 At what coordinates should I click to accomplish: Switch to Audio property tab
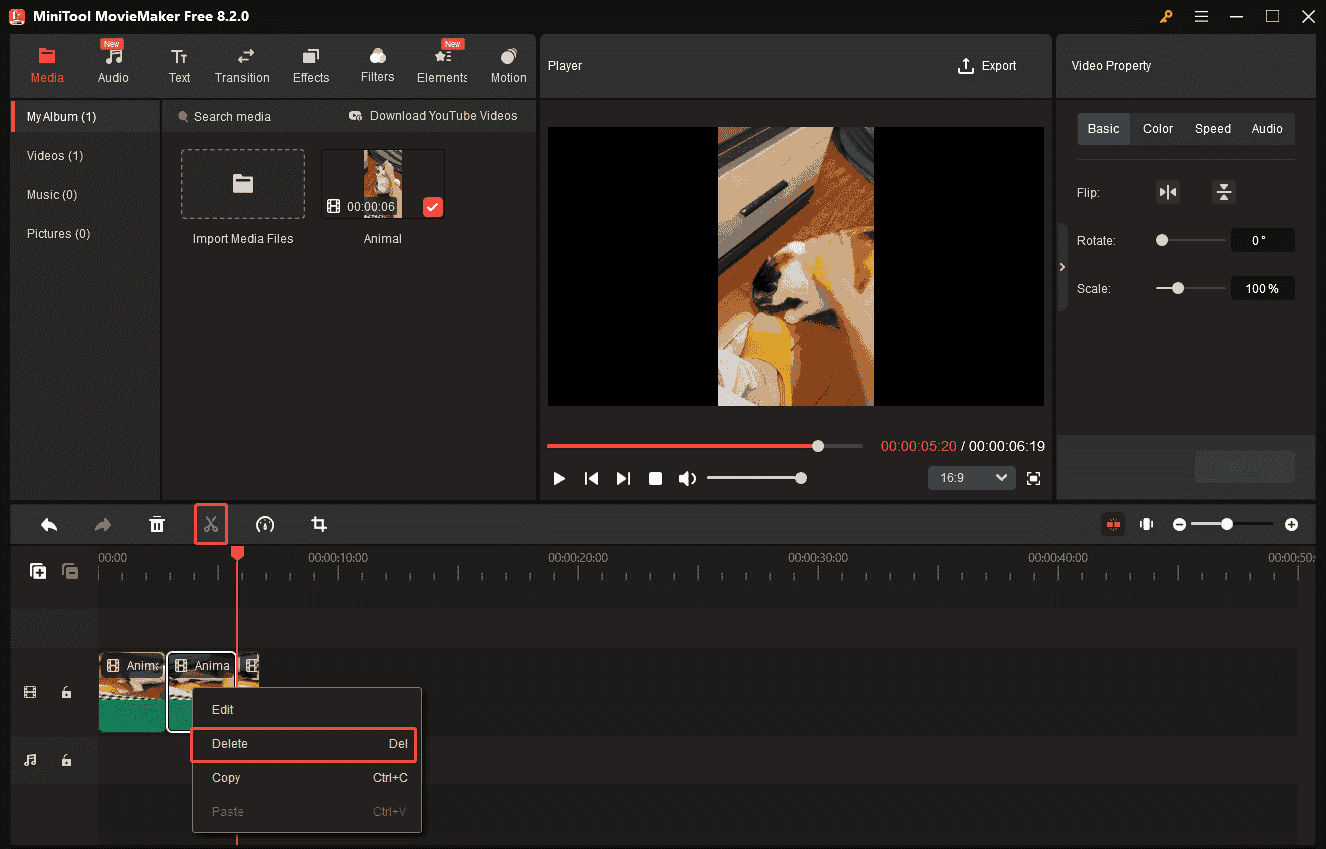(1267, 129)
